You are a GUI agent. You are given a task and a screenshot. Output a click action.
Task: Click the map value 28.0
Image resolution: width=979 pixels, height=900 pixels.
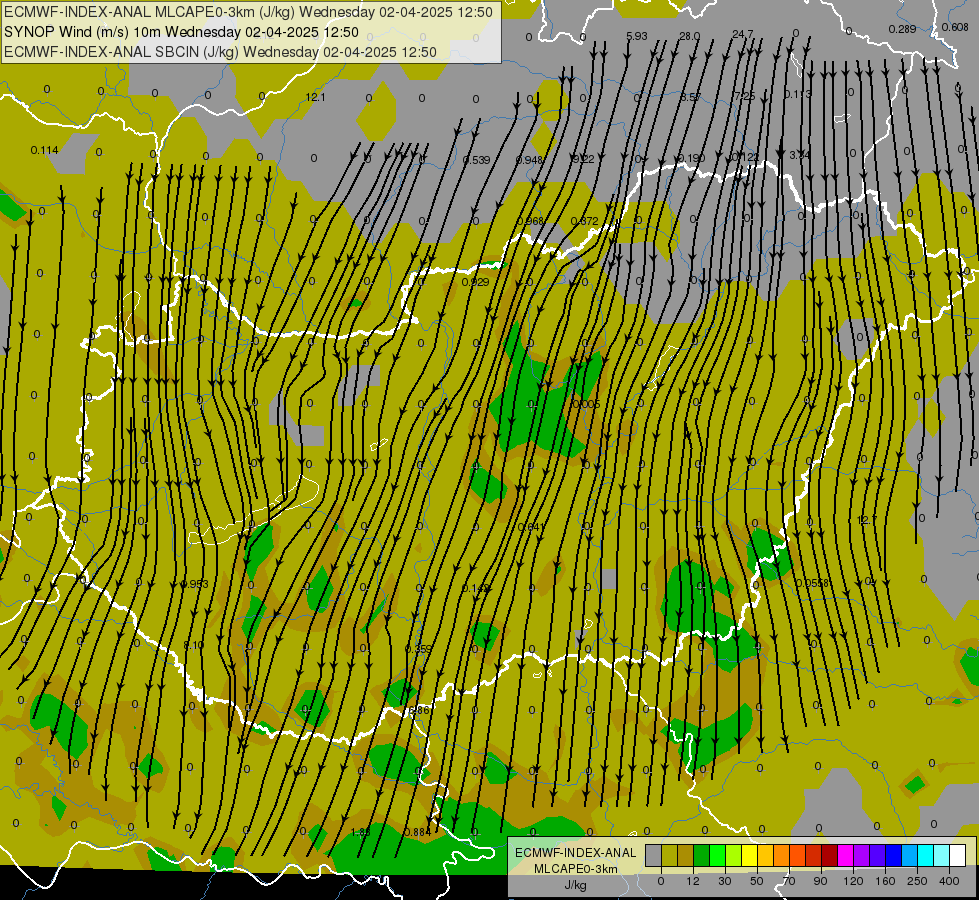click(x=689, y=36)
